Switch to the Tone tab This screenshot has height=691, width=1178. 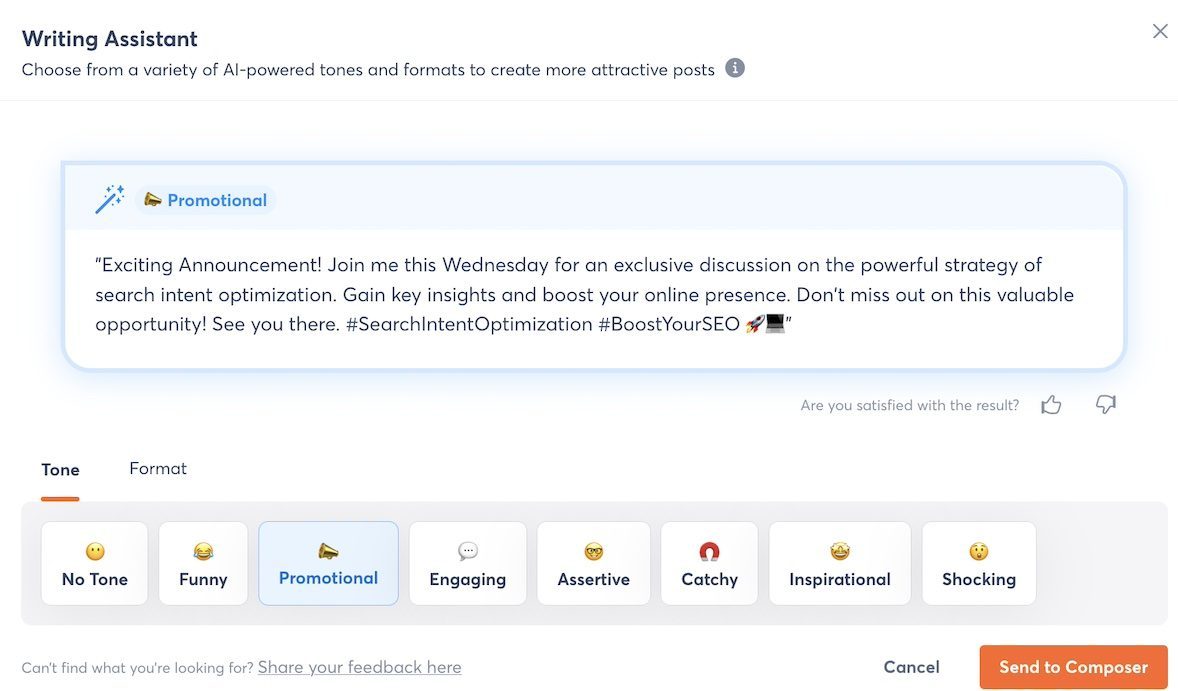point(60,469)
